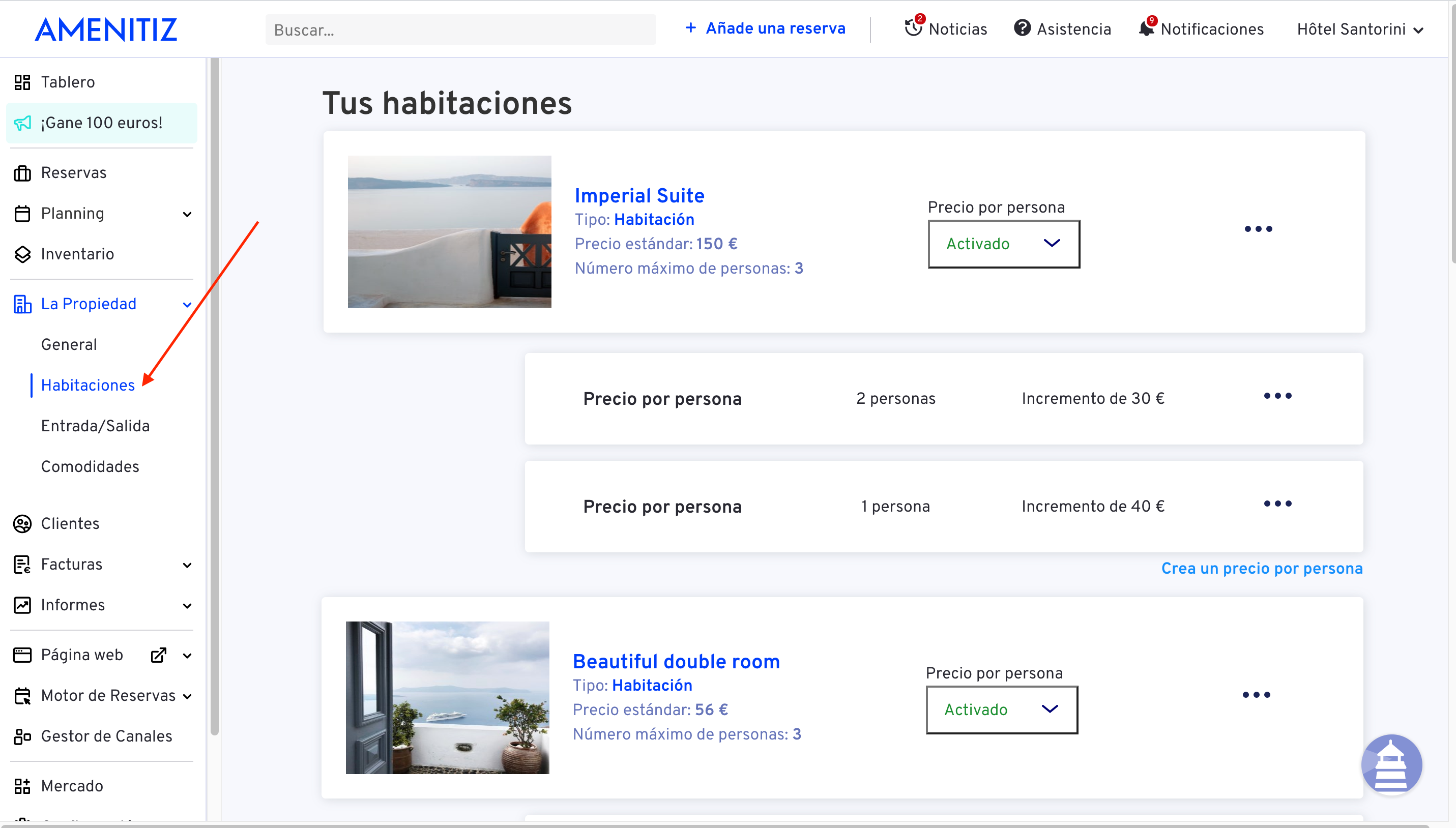Select the Habitaciones submenu item
This screenshot has width=1456, height=828.
[88, 386]
